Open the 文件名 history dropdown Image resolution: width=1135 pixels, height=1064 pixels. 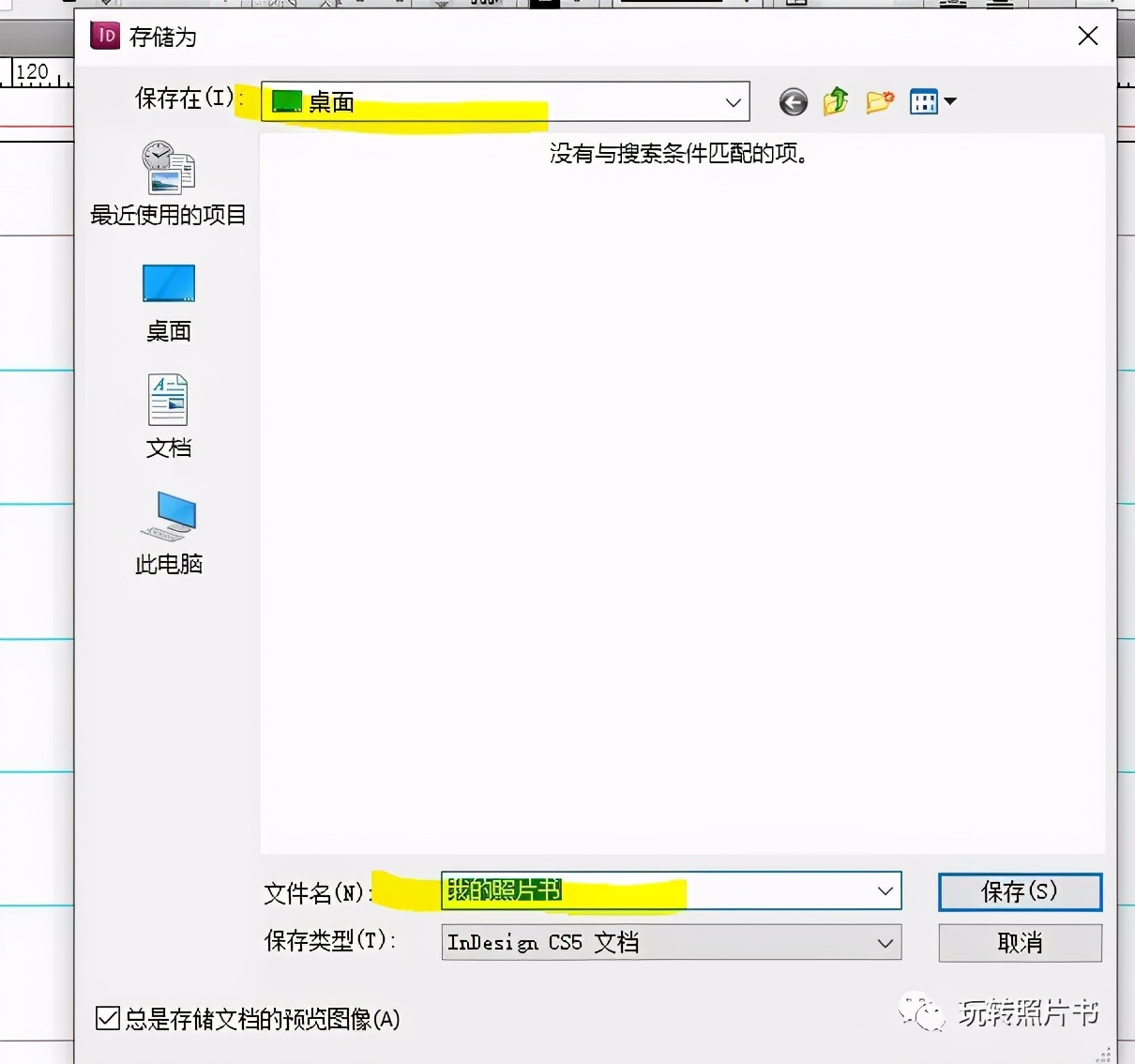[x=885, y=891]
